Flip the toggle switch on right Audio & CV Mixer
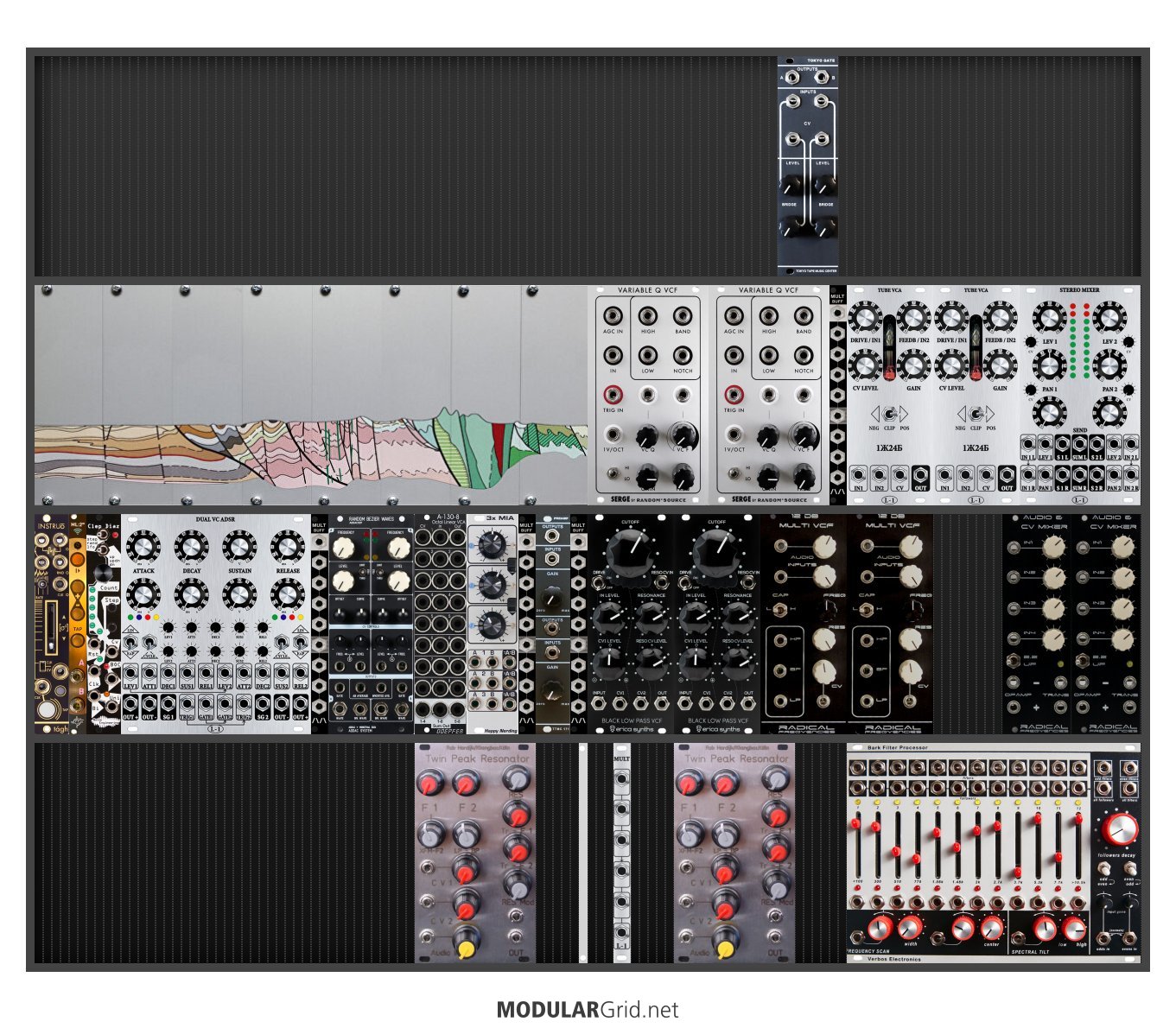 (x=1081, y=661)
